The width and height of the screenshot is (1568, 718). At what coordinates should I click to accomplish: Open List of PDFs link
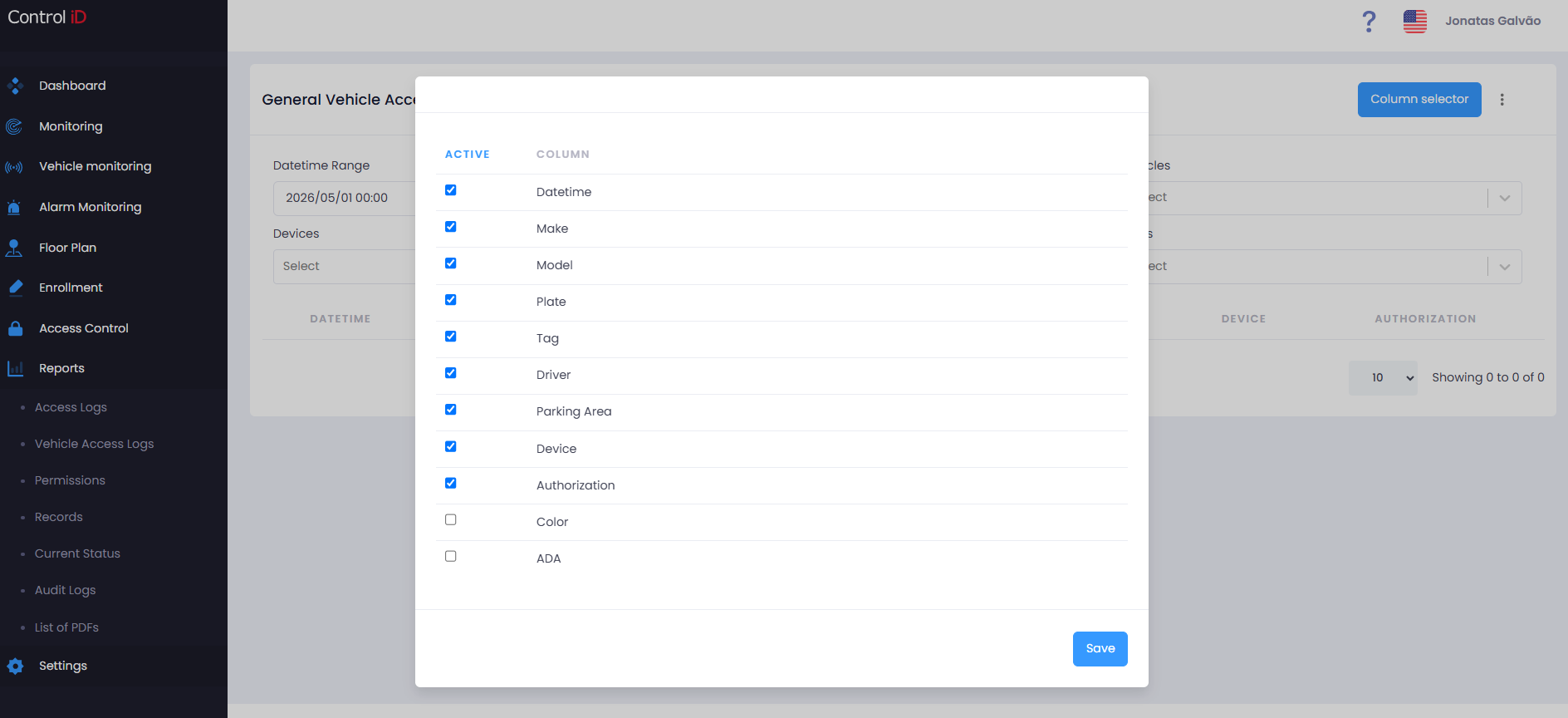click(66, 627)
